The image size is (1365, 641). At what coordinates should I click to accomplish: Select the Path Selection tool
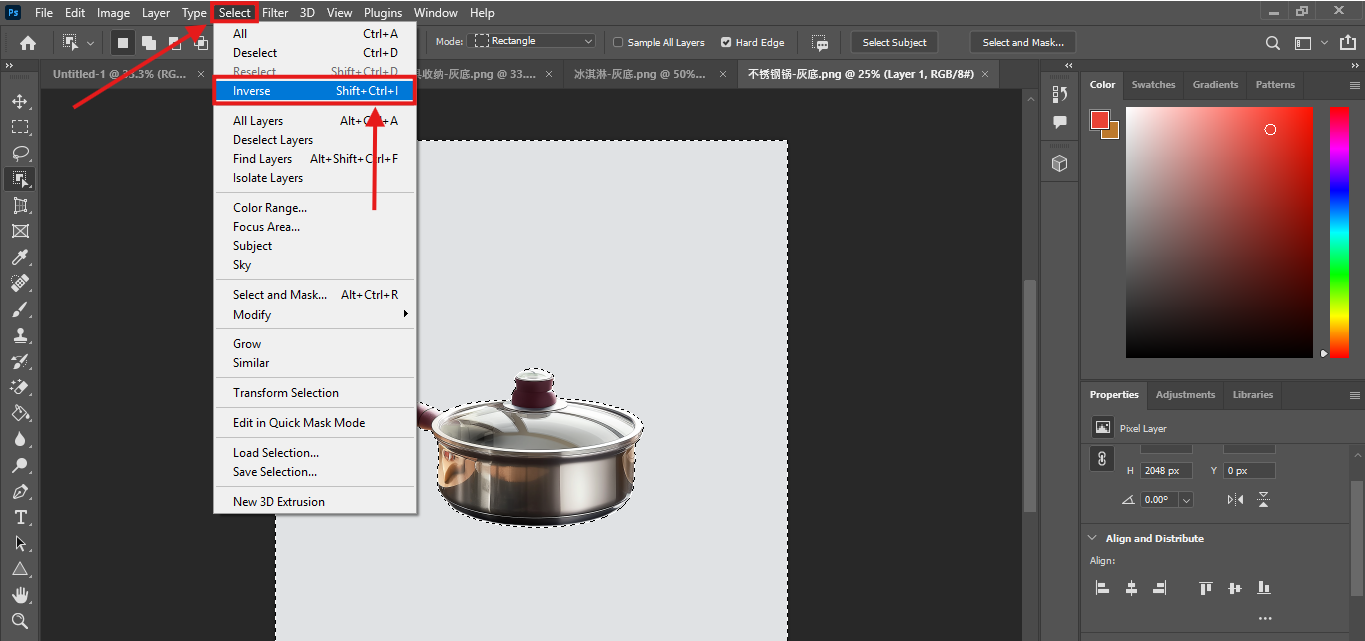[20, 543]
